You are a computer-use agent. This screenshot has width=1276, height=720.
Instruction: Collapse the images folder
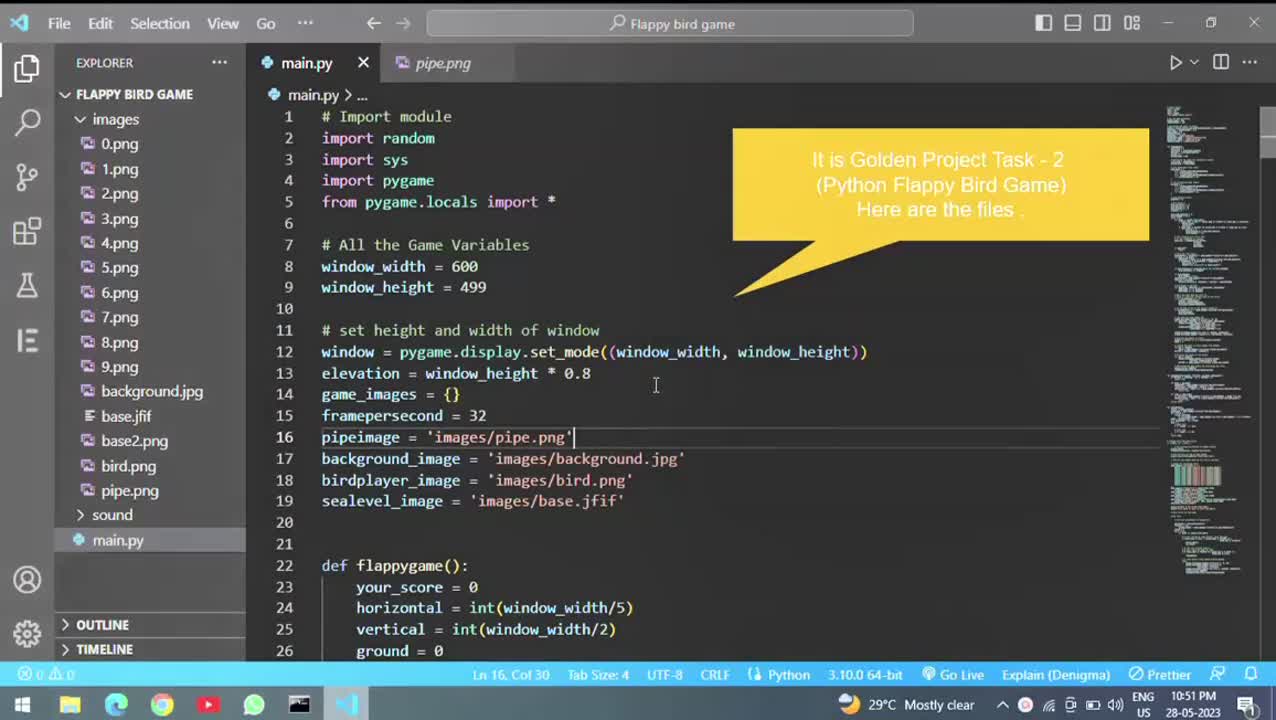tap(115, 119)
